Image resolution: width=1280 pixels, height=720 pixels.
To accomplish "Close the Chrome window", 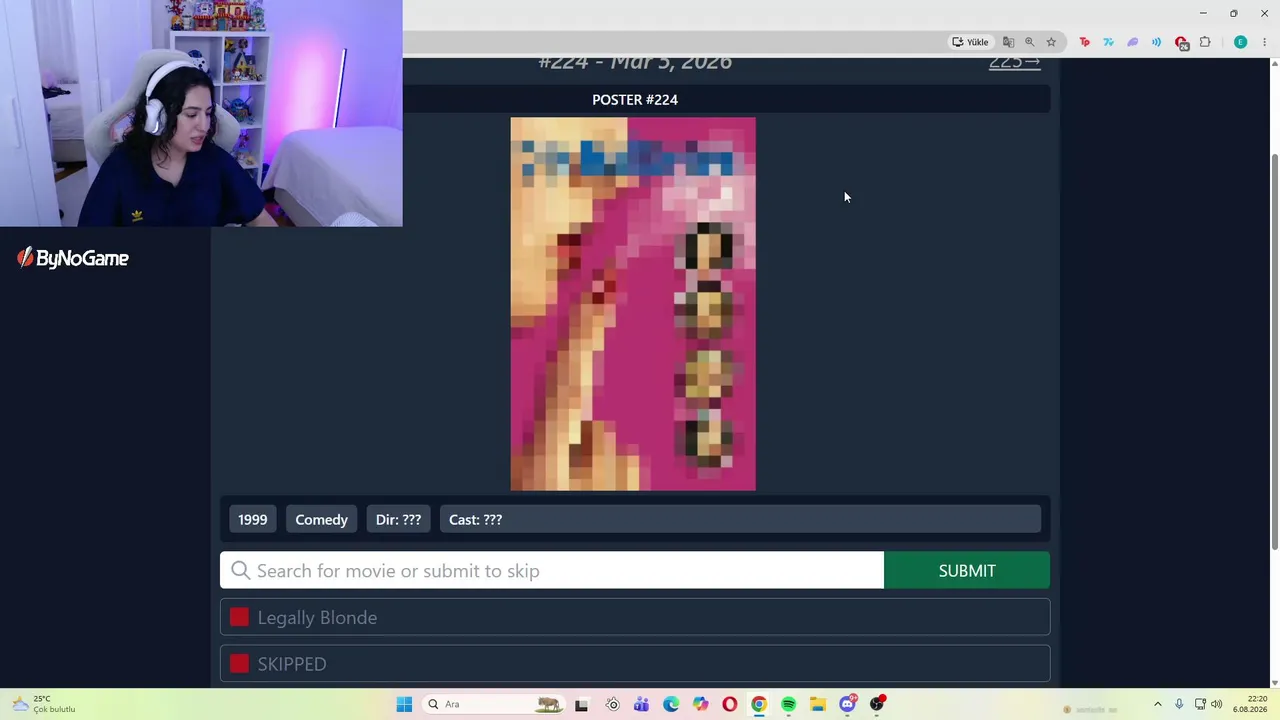I will pos(1264,13).
